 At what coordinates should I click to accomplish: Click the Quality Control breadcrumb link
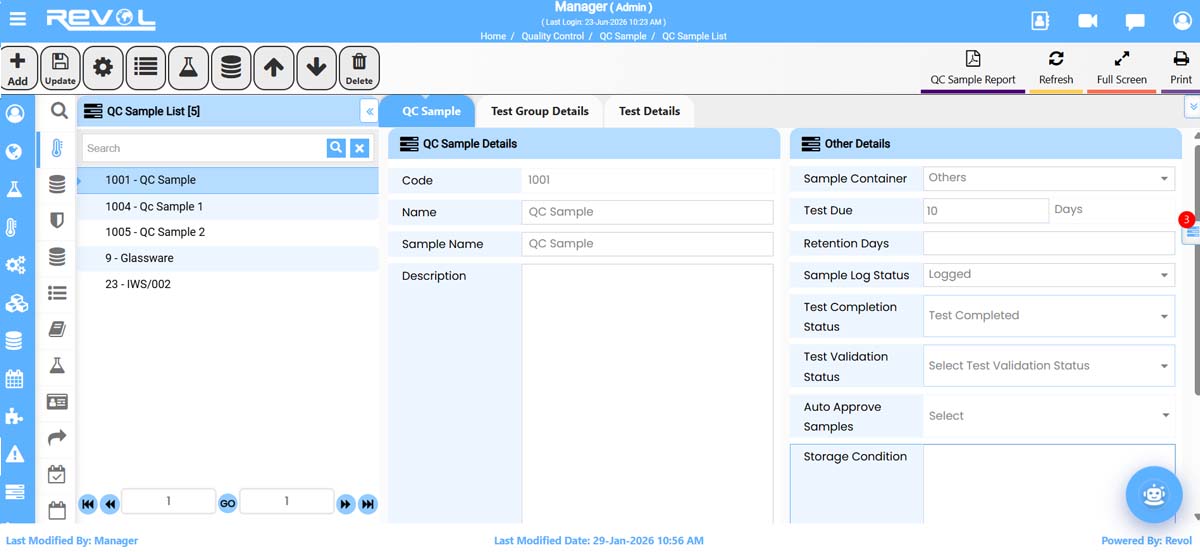[x=554, y=36]
